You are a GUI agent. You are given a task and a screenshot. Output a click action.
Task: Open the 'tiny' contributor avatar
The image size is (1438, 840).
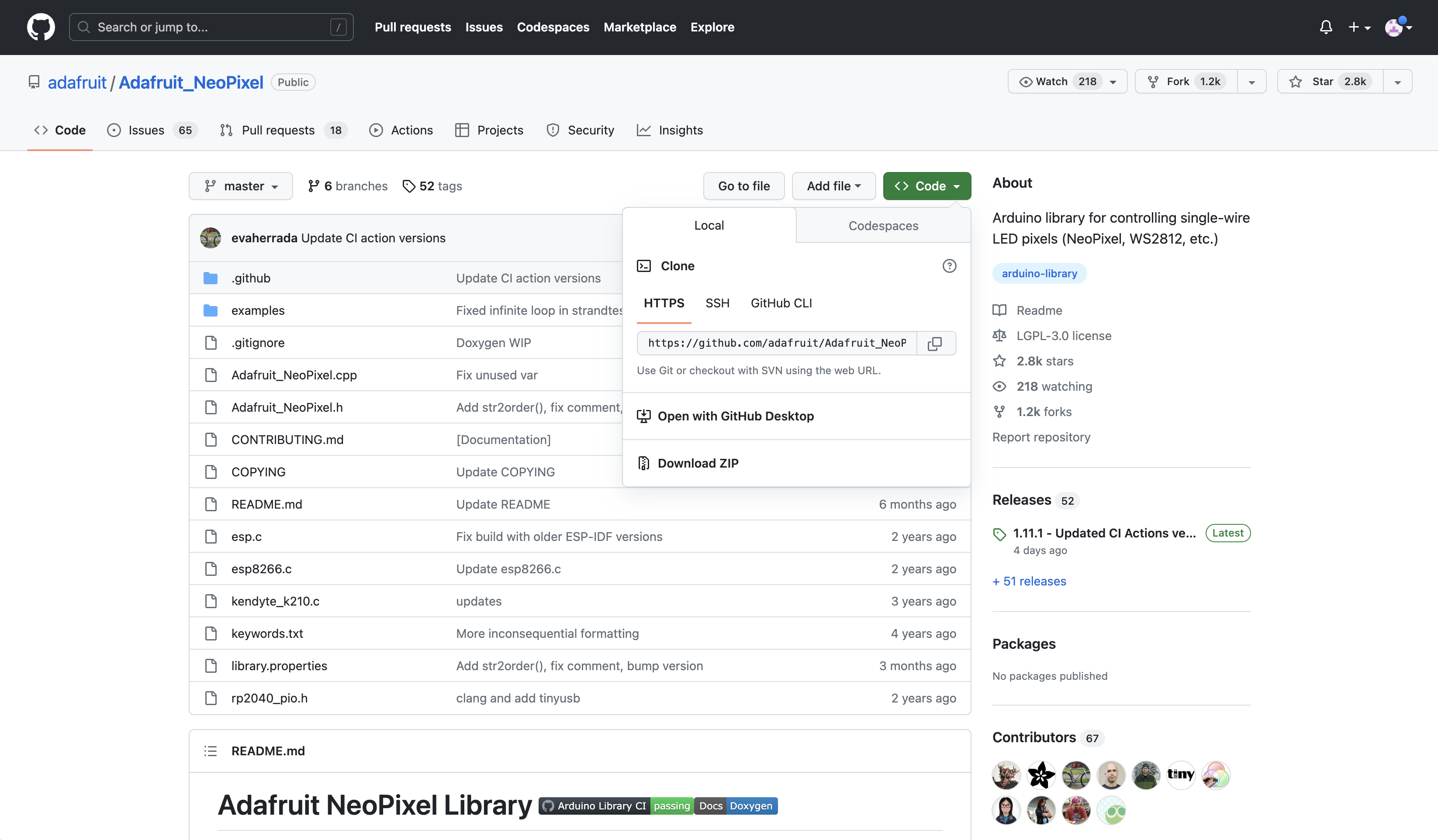(1181, 775)
